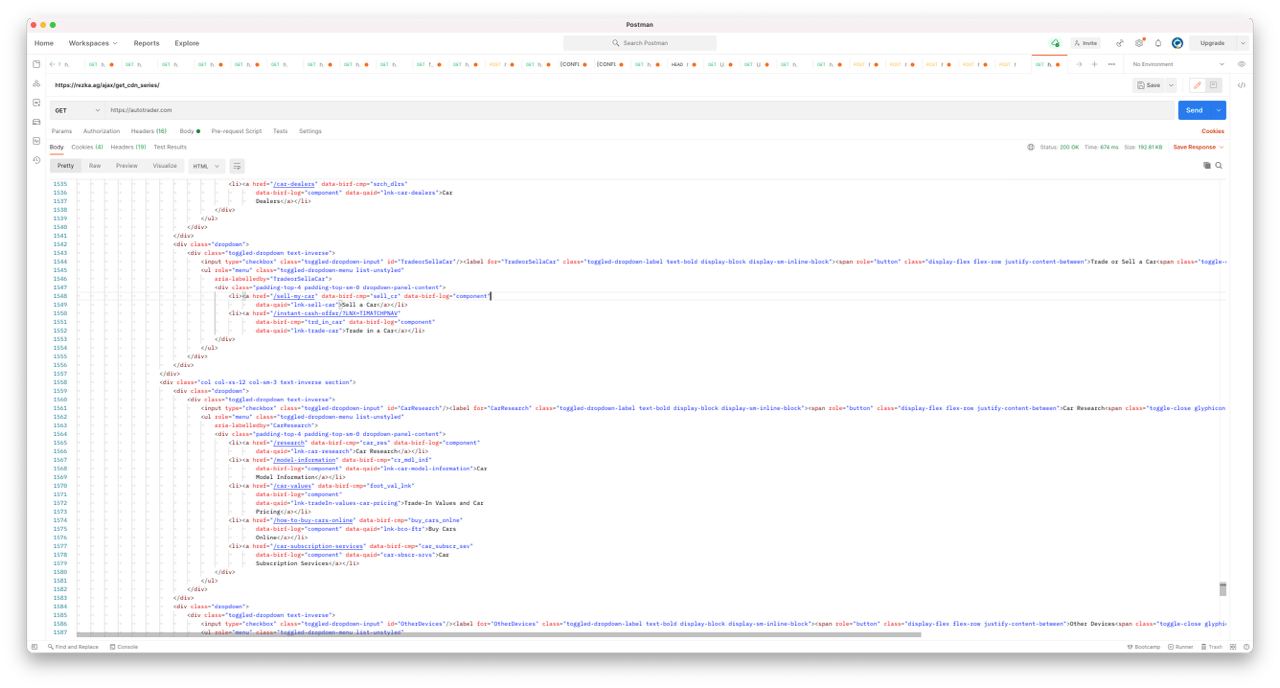Add a new request tab with plus
1280x688 pixels.
tap(1094, 64)
